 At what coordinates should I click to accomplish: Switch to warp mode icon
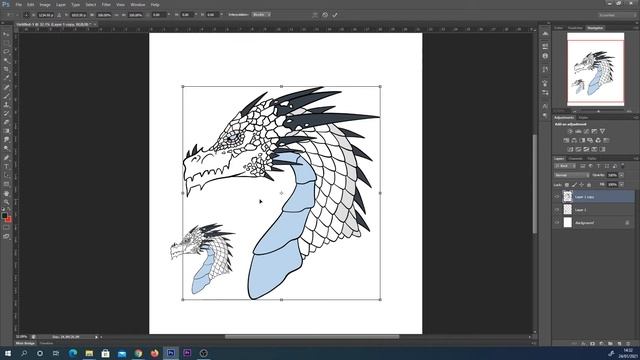pyautogui.click(x=315, y=15)
